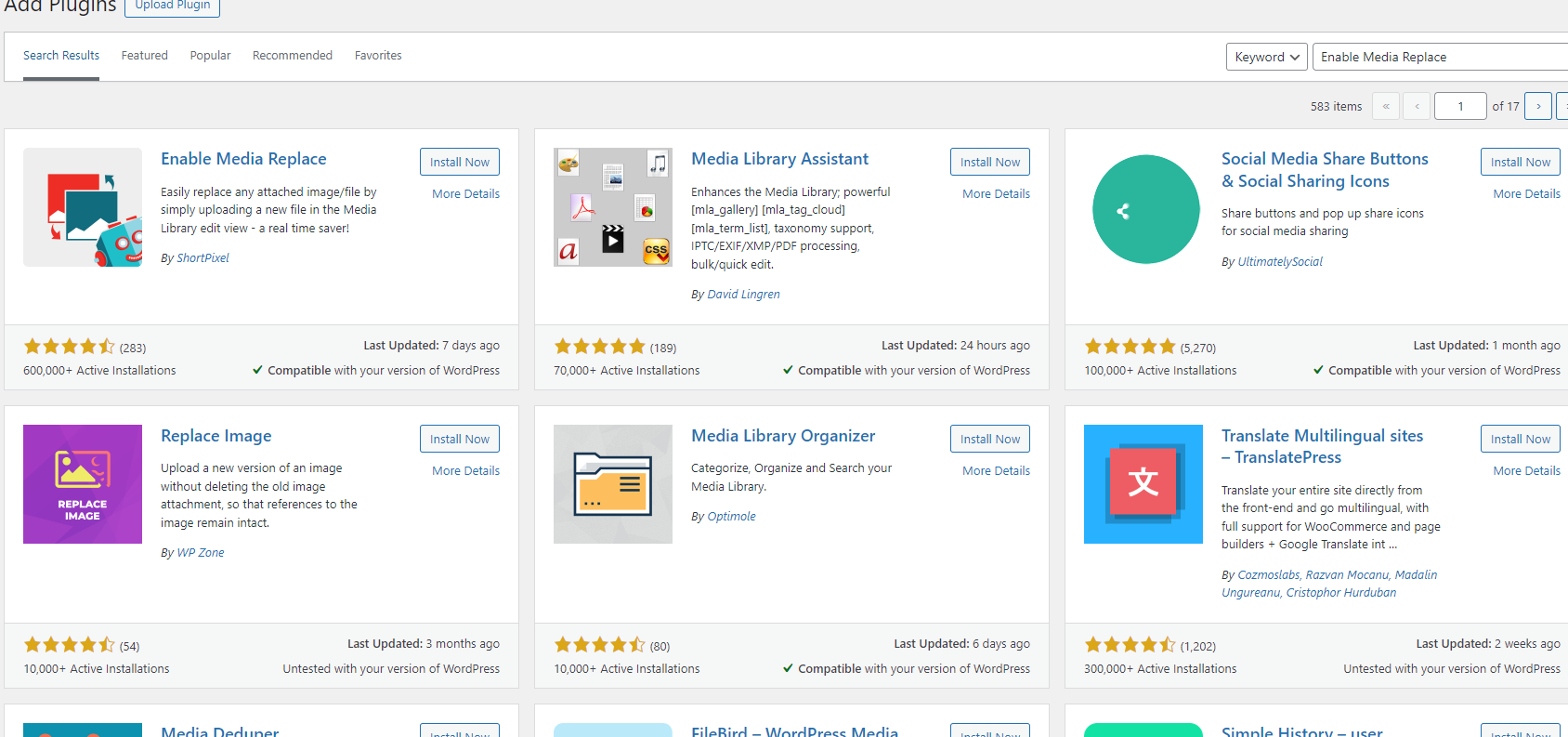Go to next page of plugin results
Image resolution: width=1568 pixels, height=737 pixels.
(x=1538, y=106)
